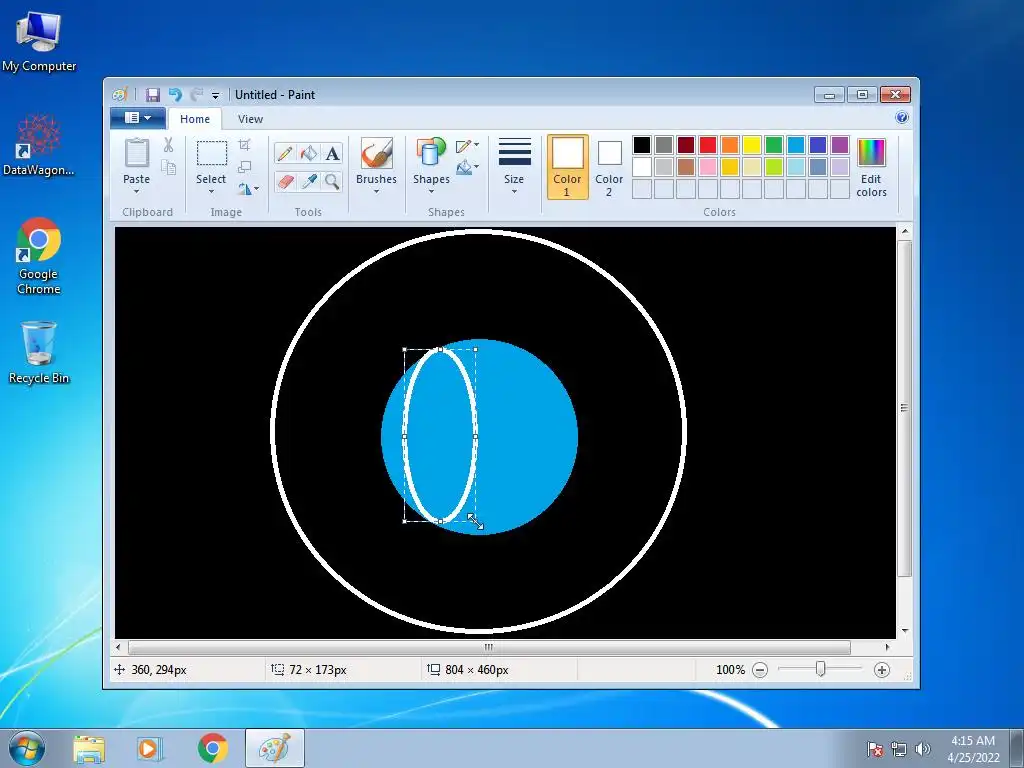Open the My Computer desktop icon
The width and height of the screenshot is (1024, 768).
[39, 41]
